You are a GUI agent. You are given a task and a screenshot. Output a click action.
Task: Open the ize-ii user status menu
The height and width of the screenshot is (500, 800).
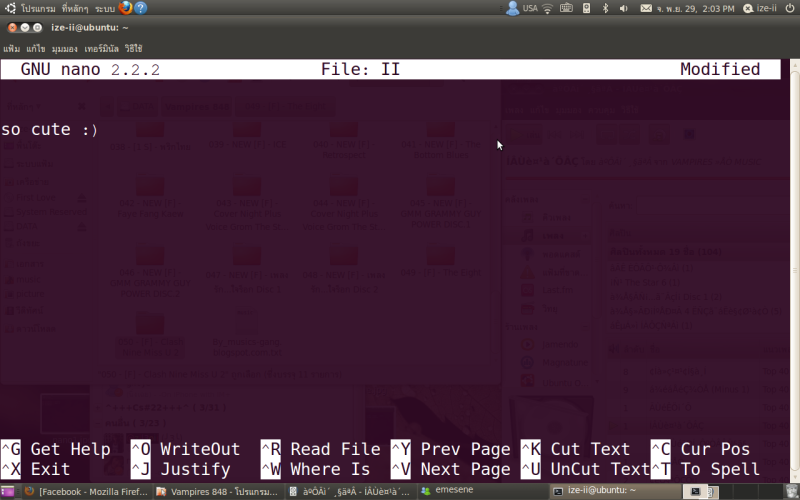pos(760,8)
